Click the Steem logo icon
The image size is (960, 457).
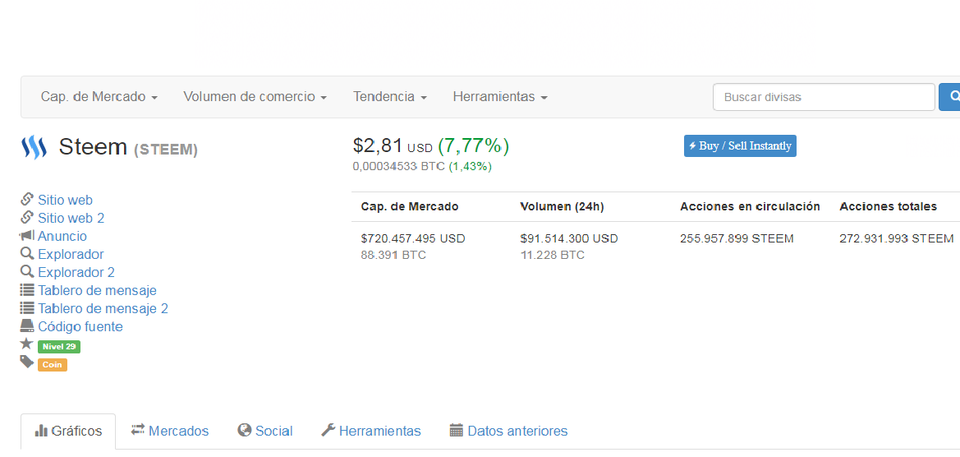tap(34, 148)
